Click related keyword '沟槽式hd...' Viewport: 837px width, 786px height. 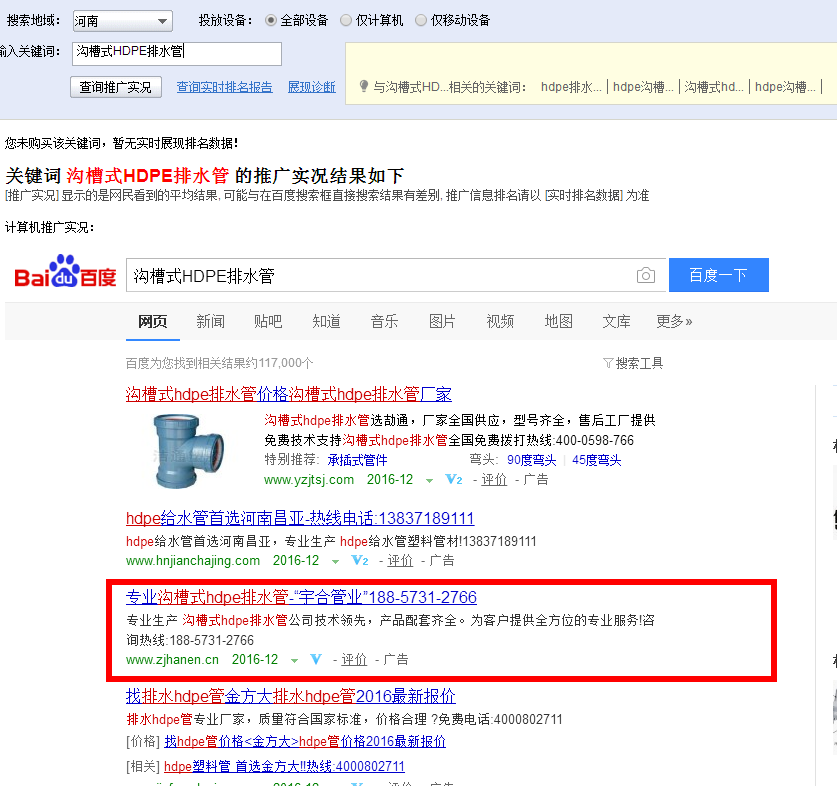click(714, 87)
